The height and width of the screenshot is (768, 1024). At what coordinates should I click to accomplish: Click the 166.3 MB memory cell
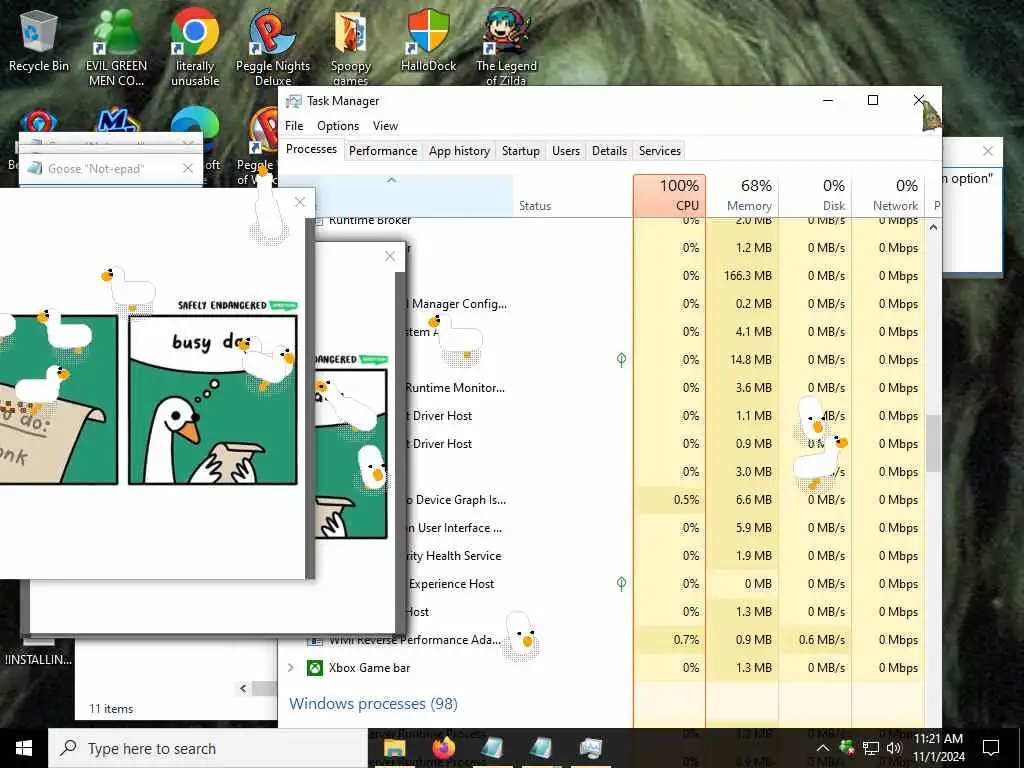[x=743, y=276]
